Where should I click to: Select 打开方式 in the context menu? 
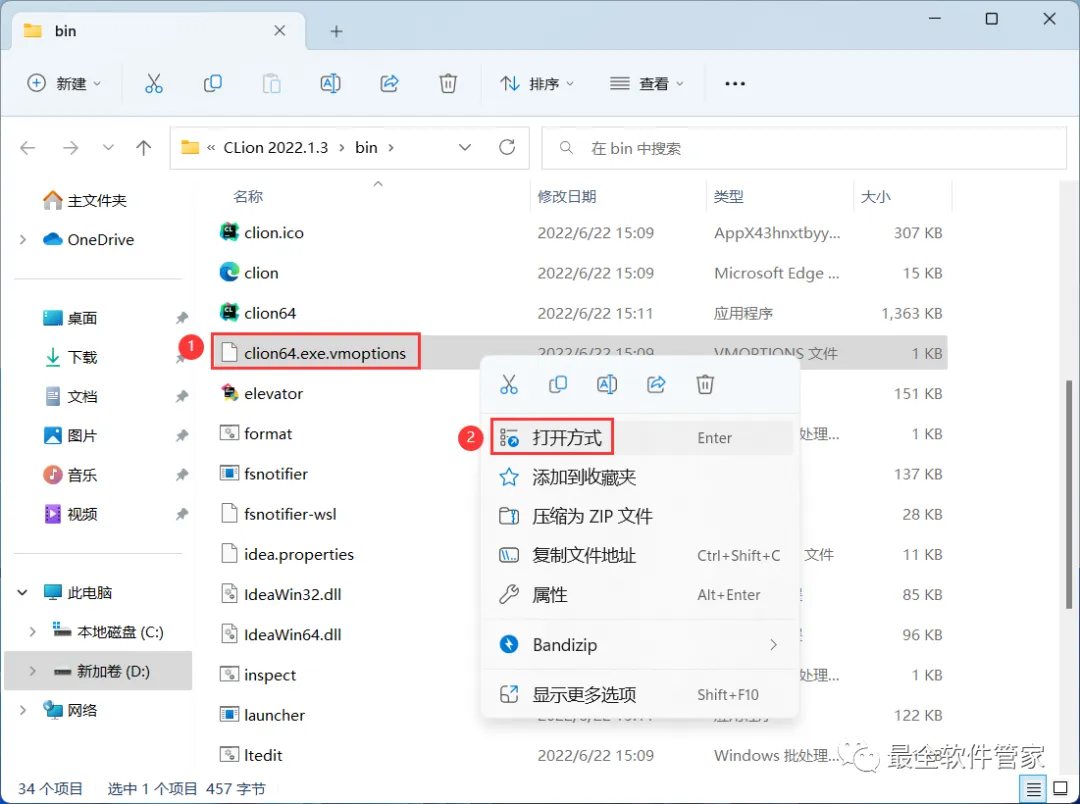point(641,437)
